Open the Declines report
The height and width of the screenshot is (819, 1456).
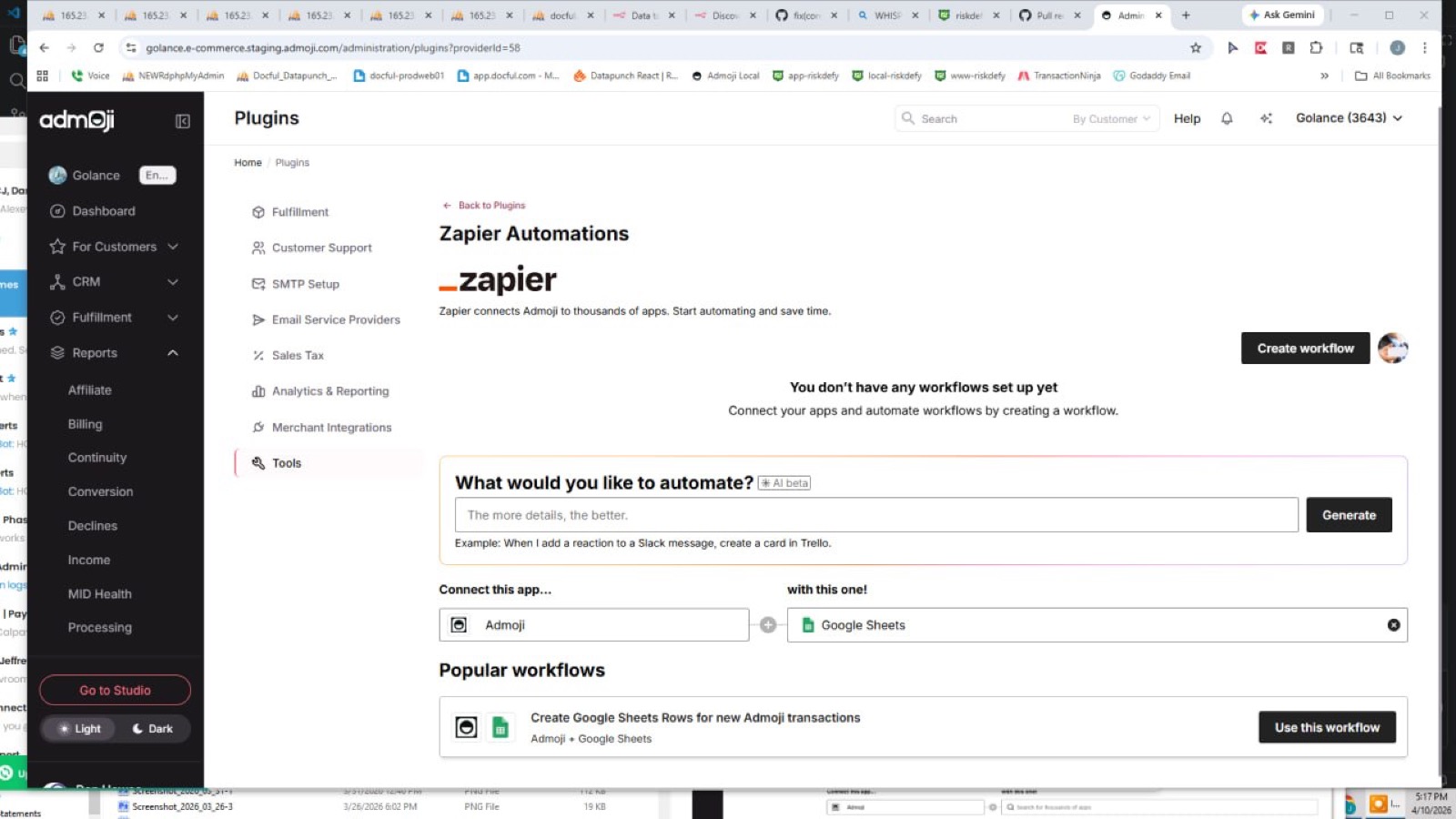pyautogui.click(x=93, y=526)
